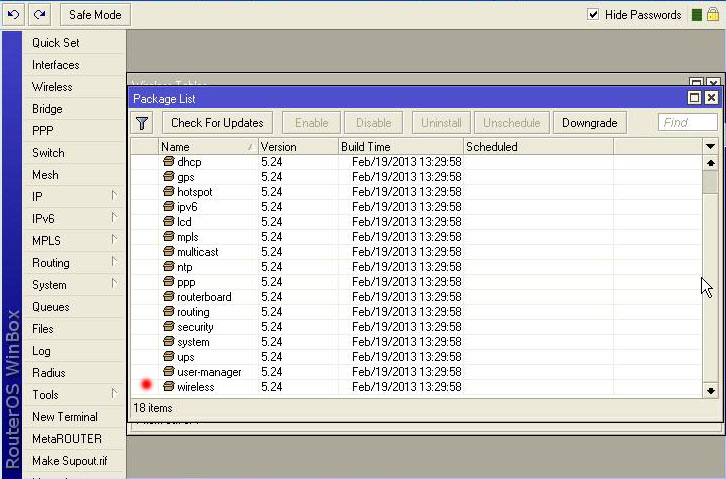Open MetaROUTER menu item
This screenshot has height=479, width=726.
(x=74, y=438)
